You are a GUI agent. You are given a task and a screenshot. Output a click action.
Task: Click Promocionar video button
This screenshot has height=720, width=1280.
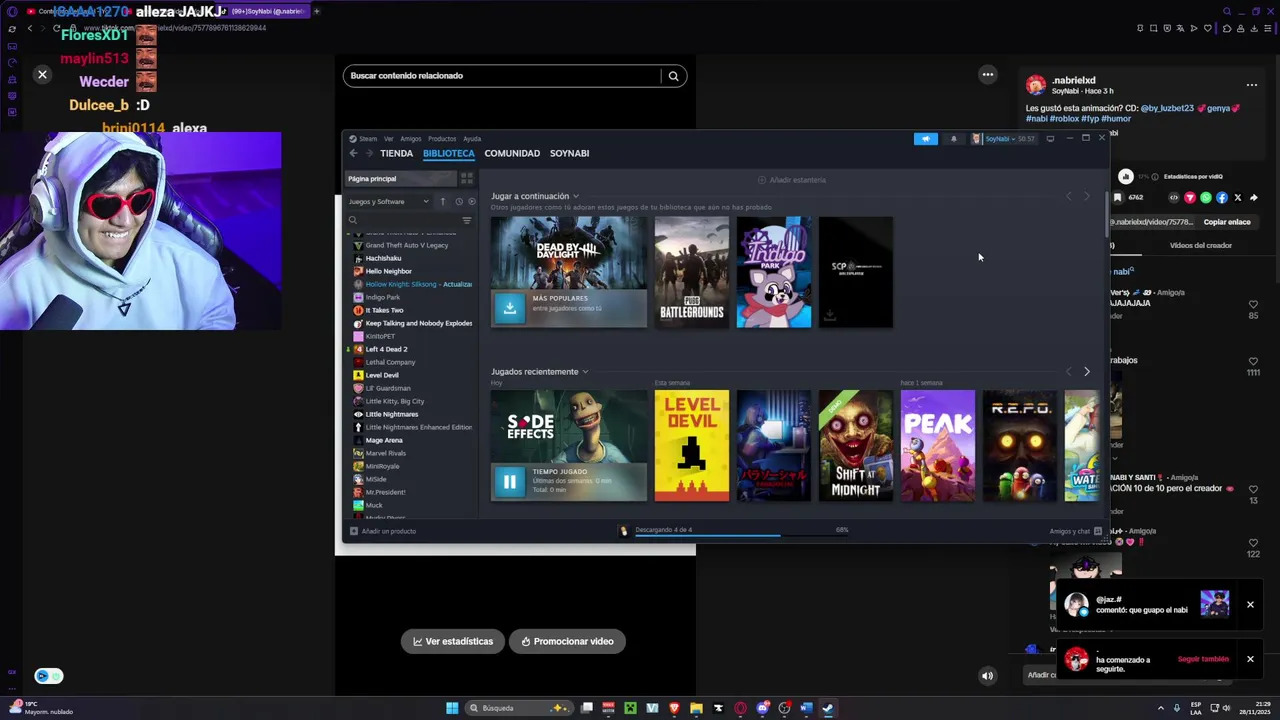567,641
